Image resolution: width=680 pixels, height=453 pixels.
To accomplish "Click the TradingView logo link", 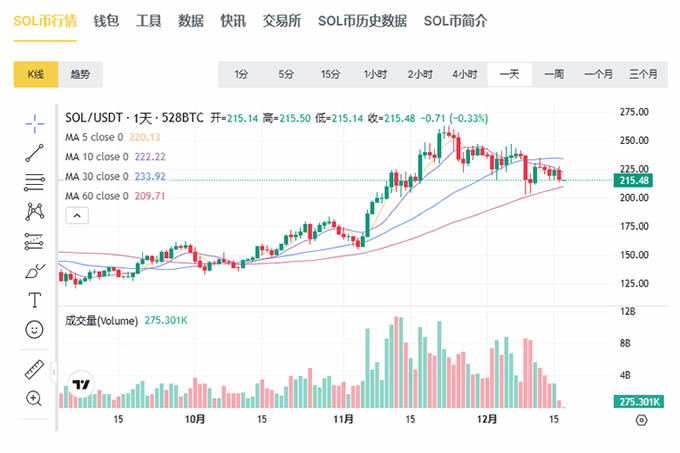I will (x=82, y=385).
